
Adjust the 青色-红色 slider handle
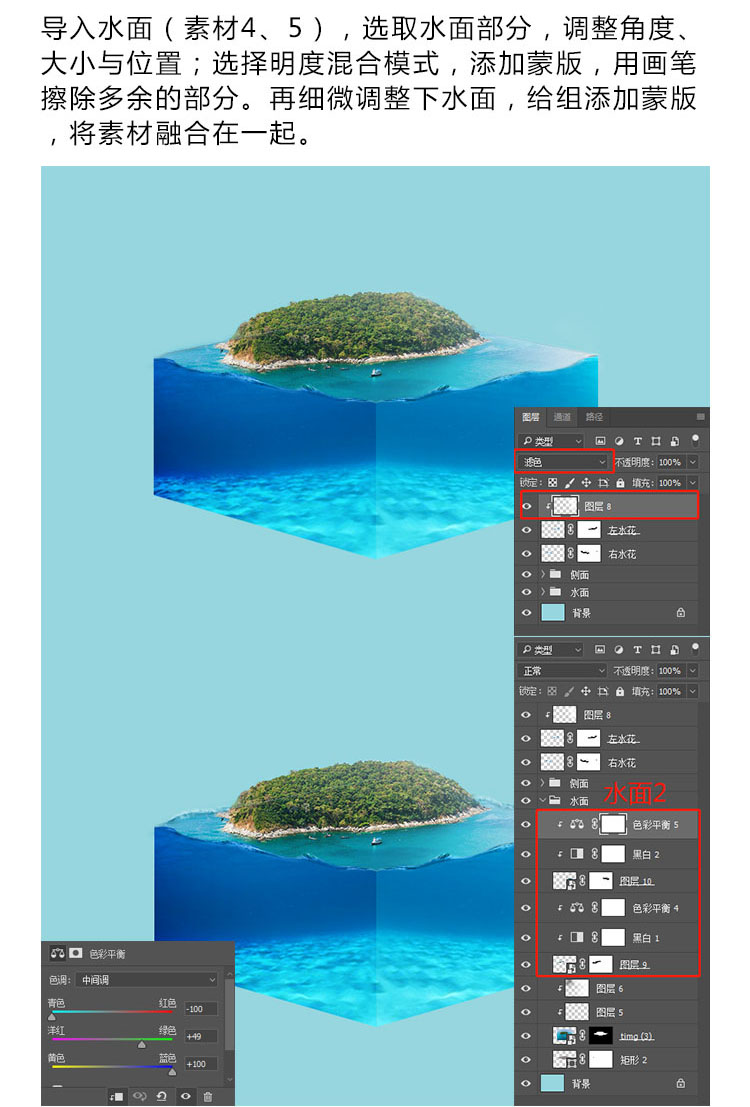pyautogui.click(x=52, y=1017)
